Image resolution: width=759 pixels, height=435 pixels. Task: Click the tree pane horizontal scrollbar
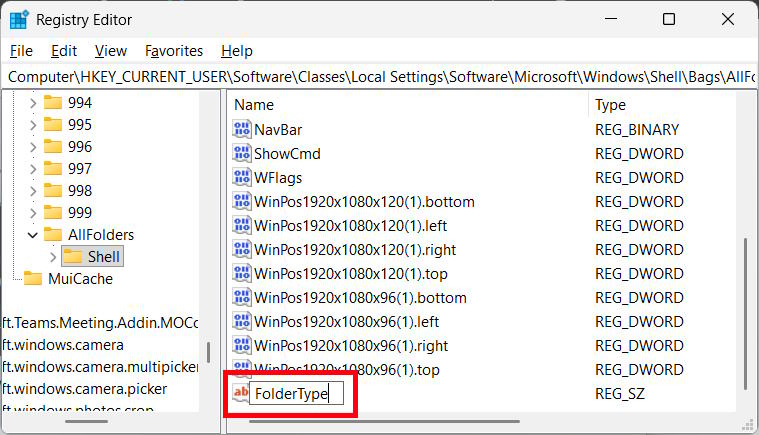(x=87, y=421)
